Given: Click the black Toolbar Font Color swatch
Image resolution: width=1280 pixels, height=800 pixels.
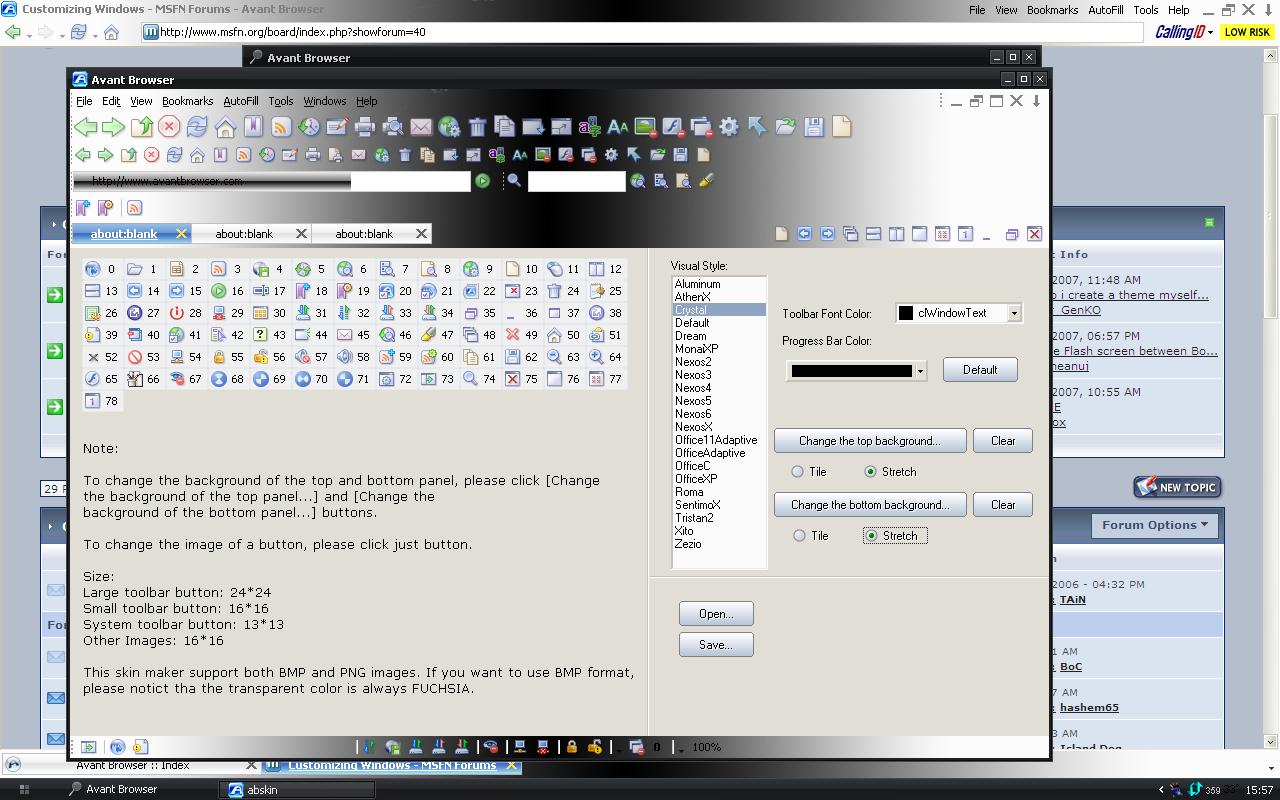Looking at the screenshot, I should [906, 313].
